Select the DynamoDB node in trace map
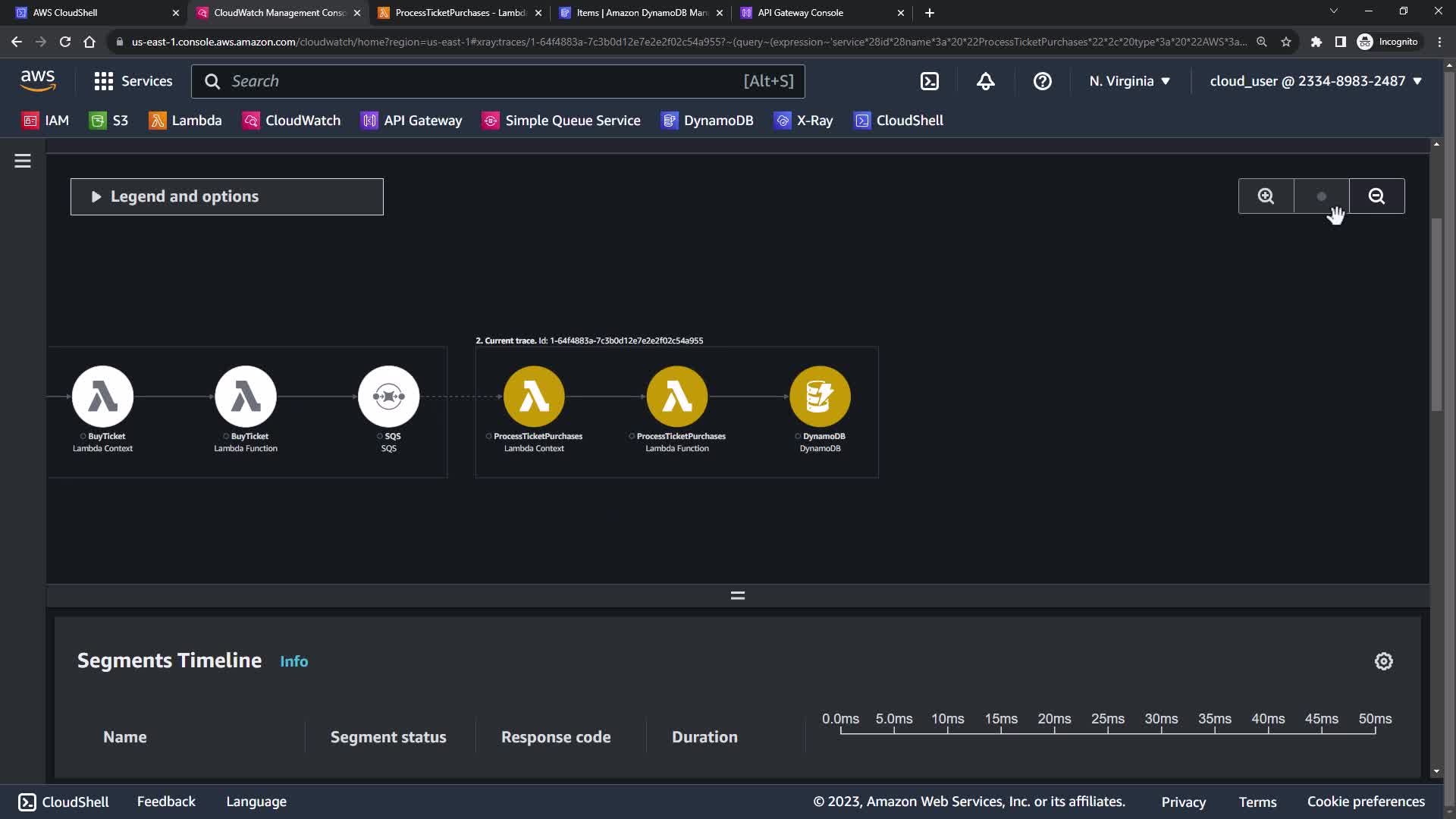 coord(820,397)
